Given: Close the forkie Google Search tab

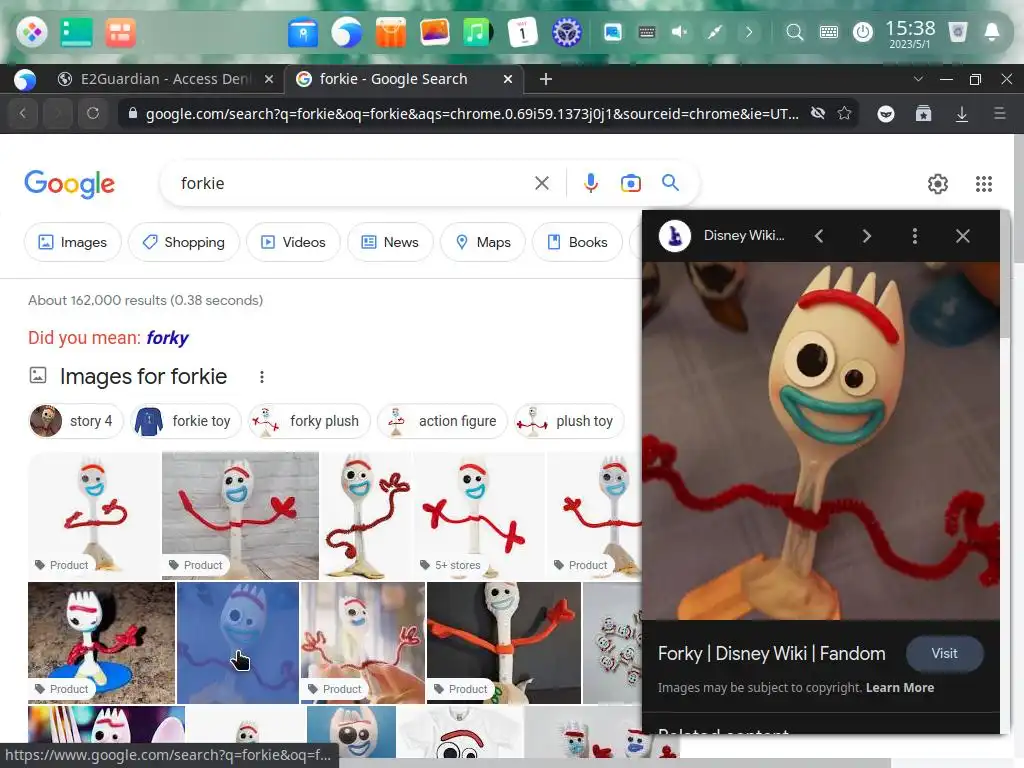Looking at the screenshot, I should (507, 79).
